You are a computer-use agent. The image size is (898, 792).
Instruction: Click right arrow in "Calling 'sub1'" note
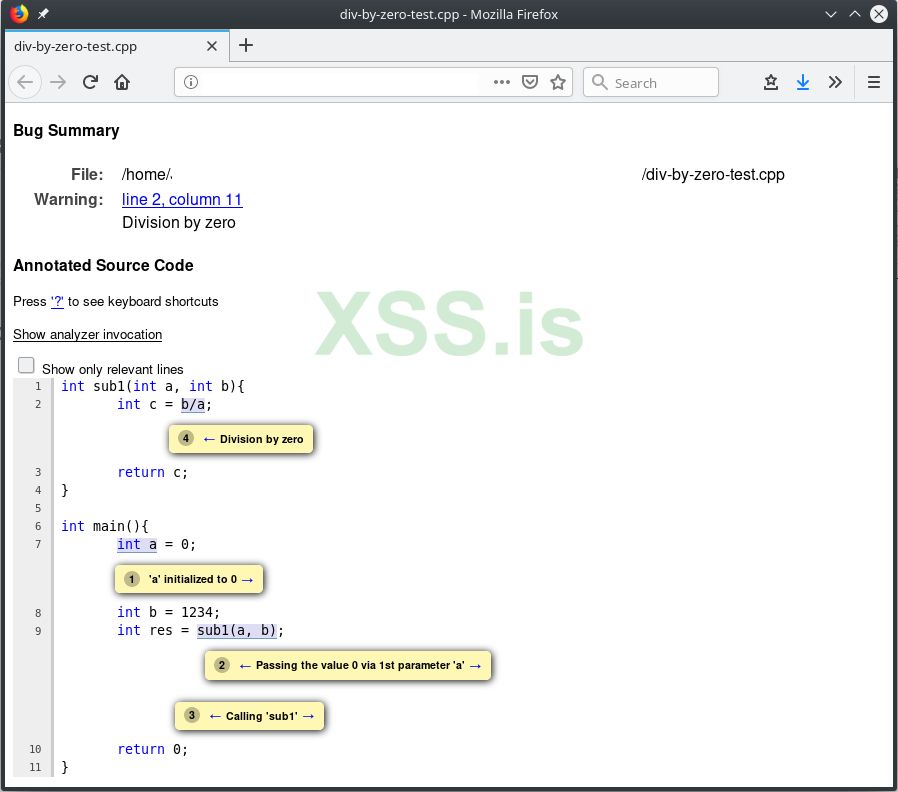(x=308, y=716)
